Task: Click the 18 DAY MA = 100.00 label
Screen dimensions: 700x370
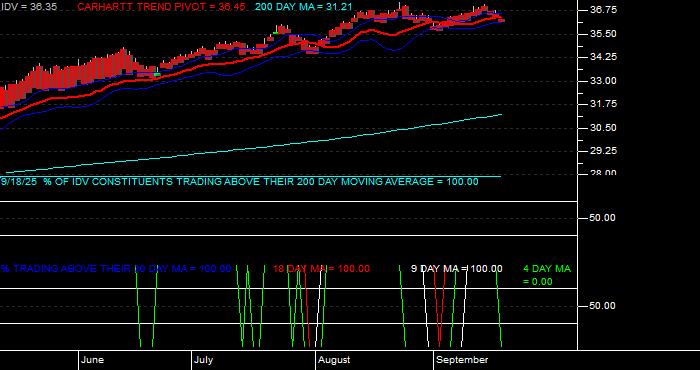Action: coord(321,269)
